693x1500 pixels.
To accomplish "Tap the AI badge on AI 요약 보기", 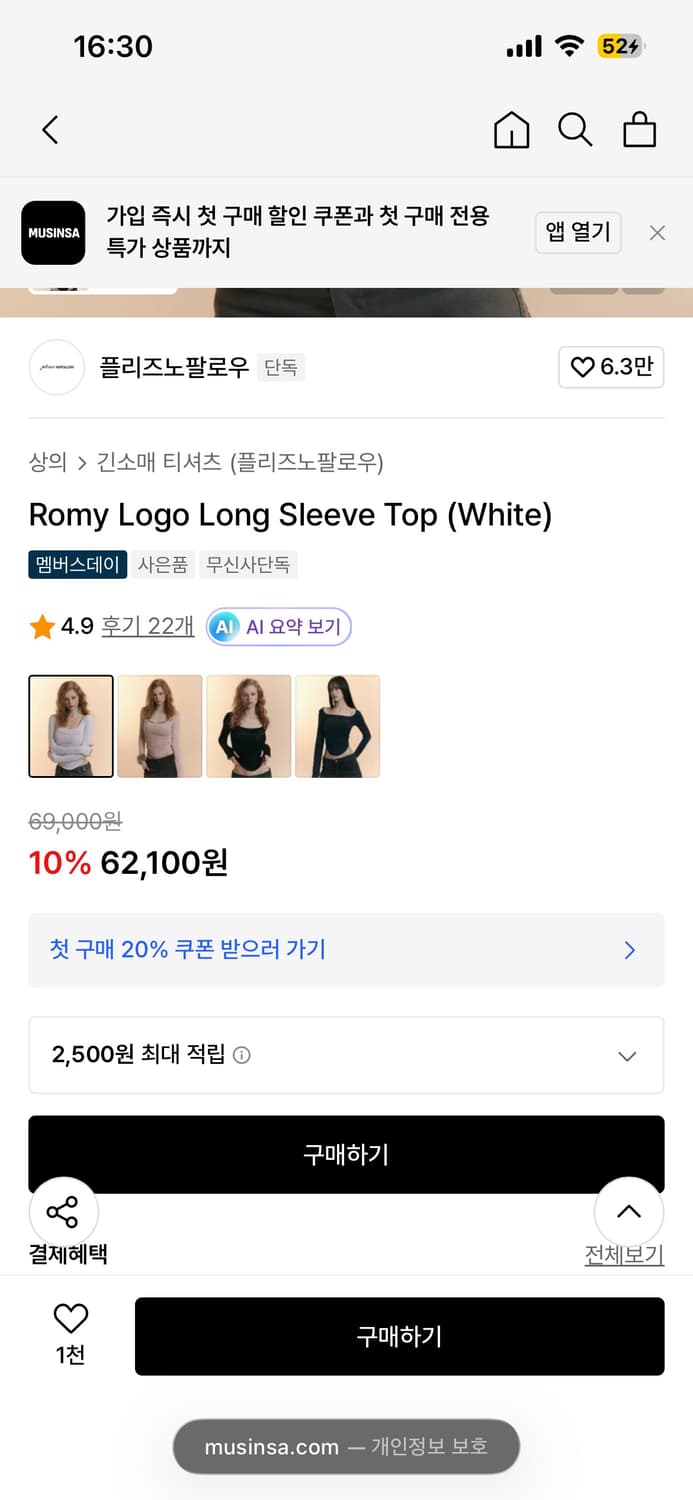I will 222,627.
